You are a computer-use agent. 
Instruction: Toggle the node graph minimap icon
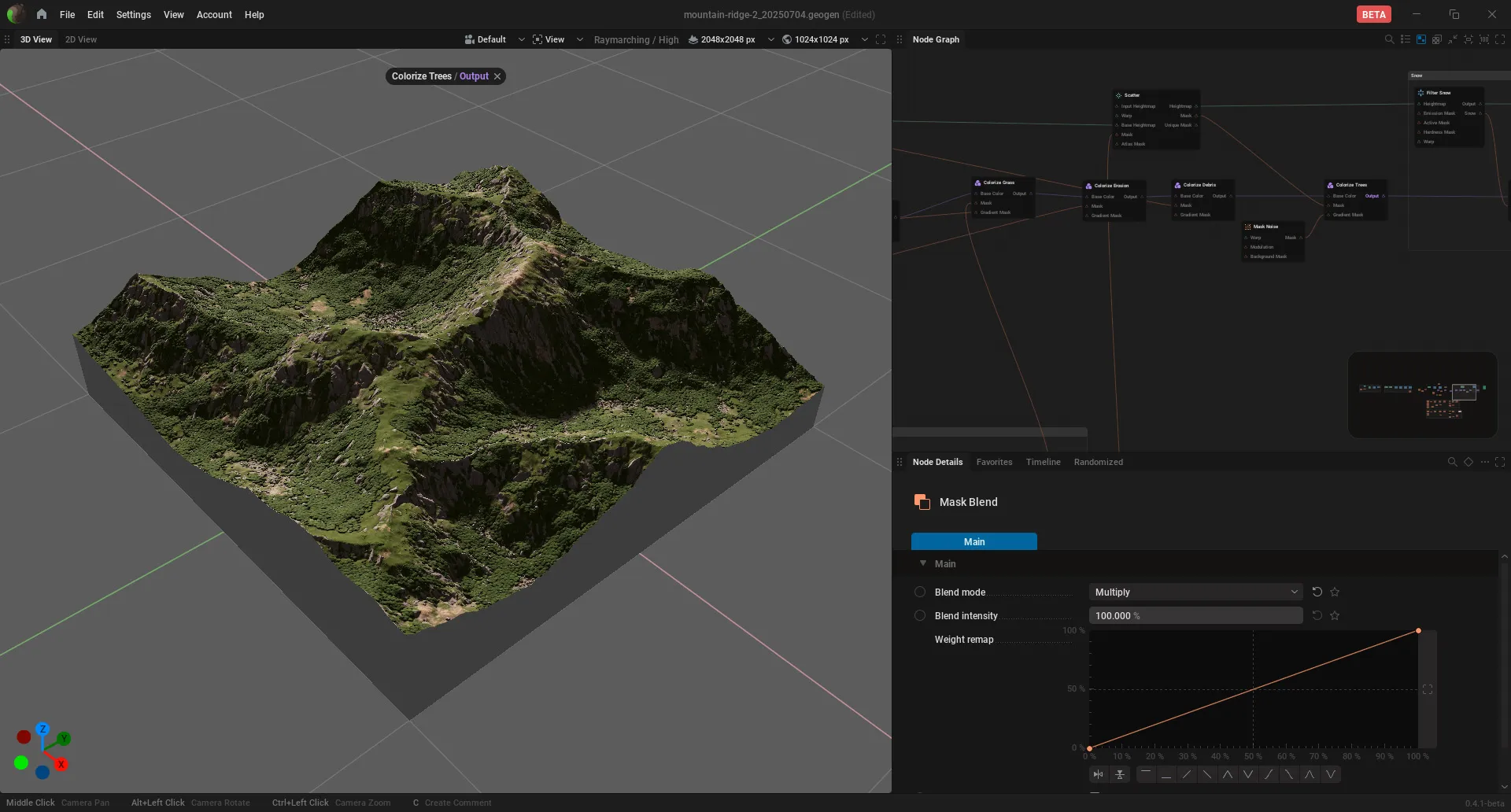(x=1421, y=39)
